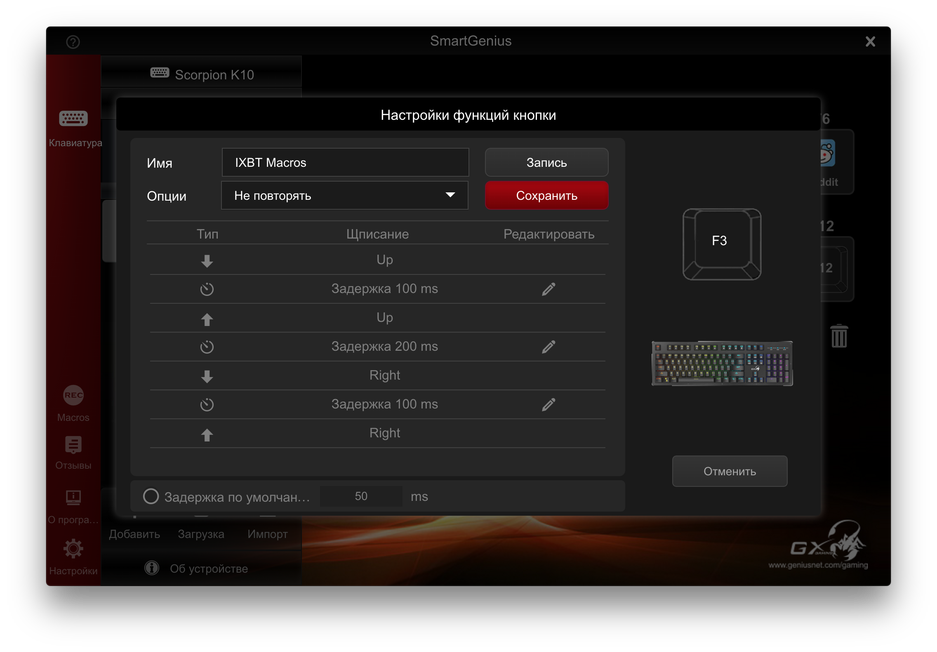Click the default delay 50 ms field

coord(361,496)
